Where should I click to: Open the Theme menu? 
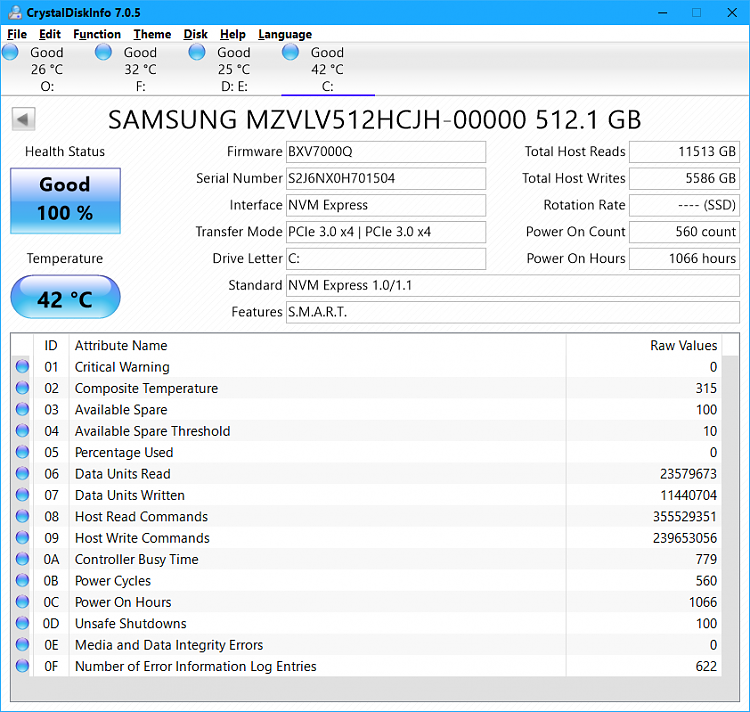pyautogui.click(x=152, y=34)
